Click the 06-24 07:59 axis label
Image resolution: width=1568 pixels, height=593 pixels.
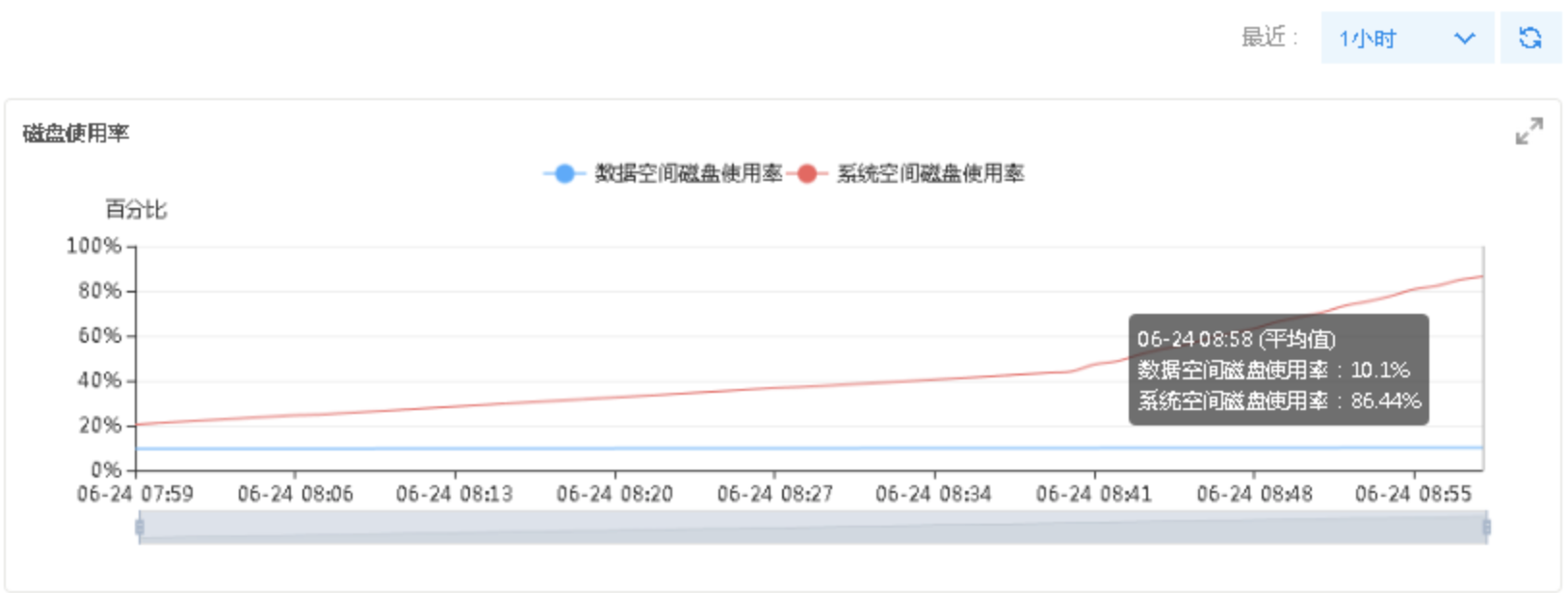[135, 494]
